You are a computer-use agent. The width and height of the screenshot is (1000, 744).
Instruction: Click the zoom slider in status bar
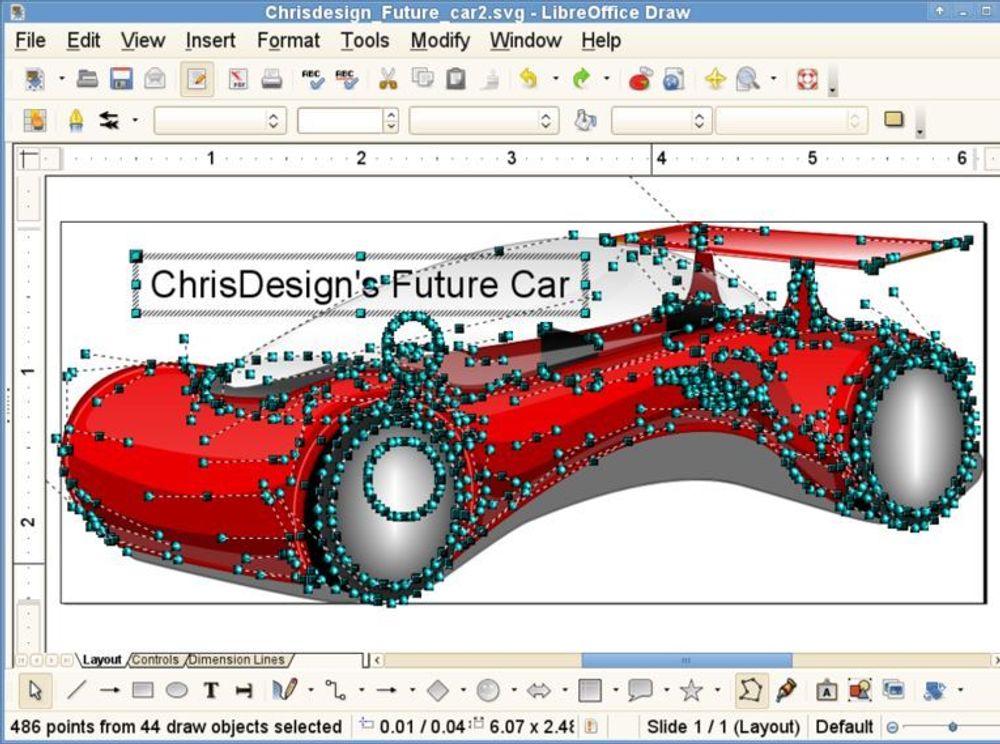click(952, 727)
